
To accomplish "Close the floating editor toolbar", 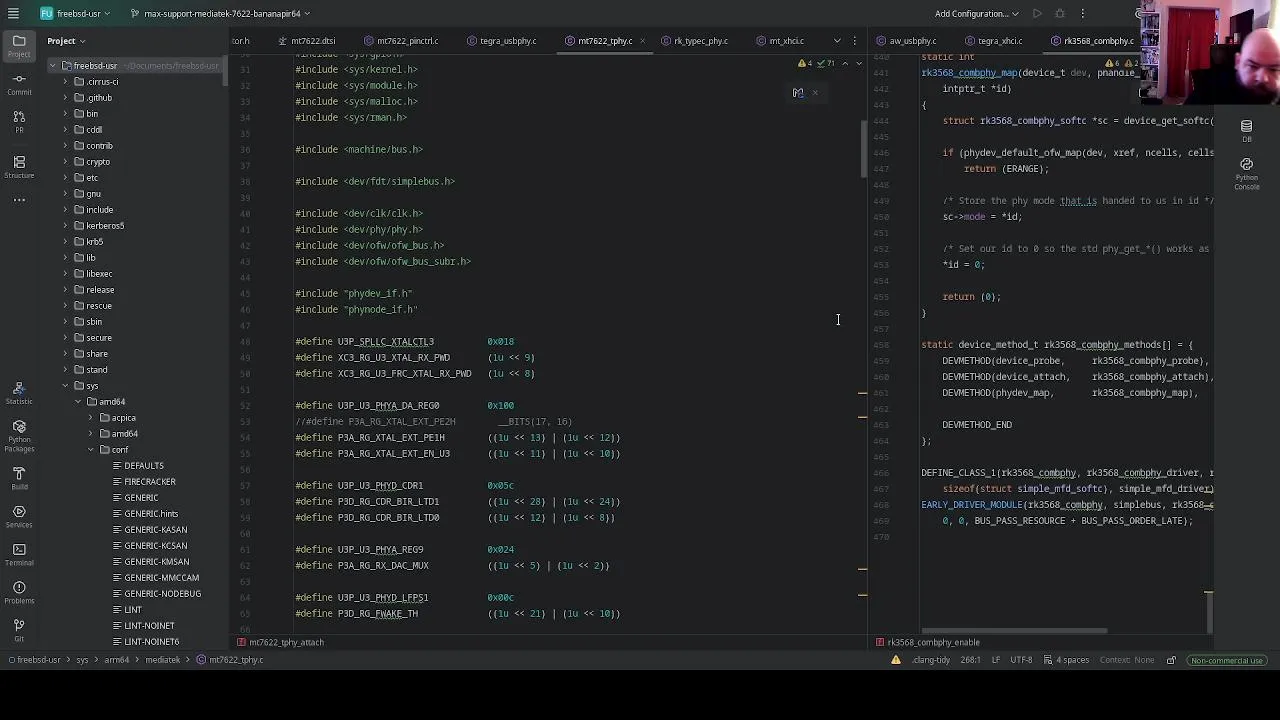I will (815, 93).
